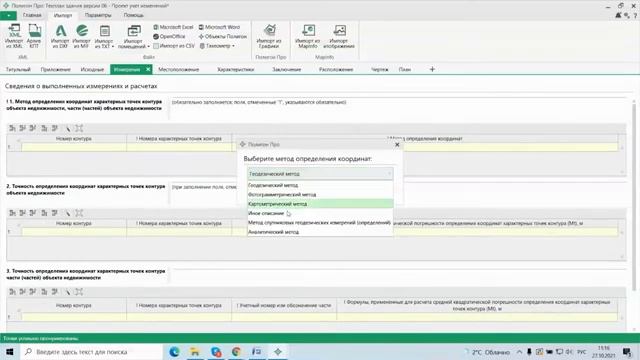Launch Импорт из DXF
Image resolution: width=640 pixels, height=360 pixels.
click(60, 36)
